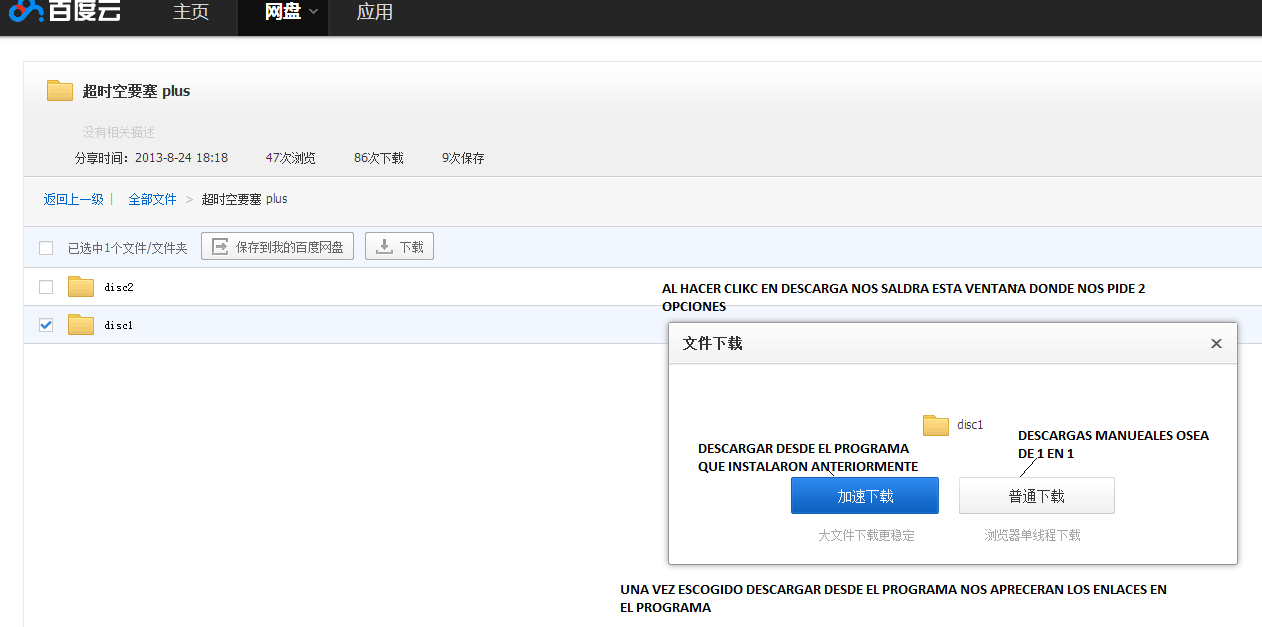Click the 返回上一级 link
This screenshot has height=627, width=1262.
tap(74, 199)
